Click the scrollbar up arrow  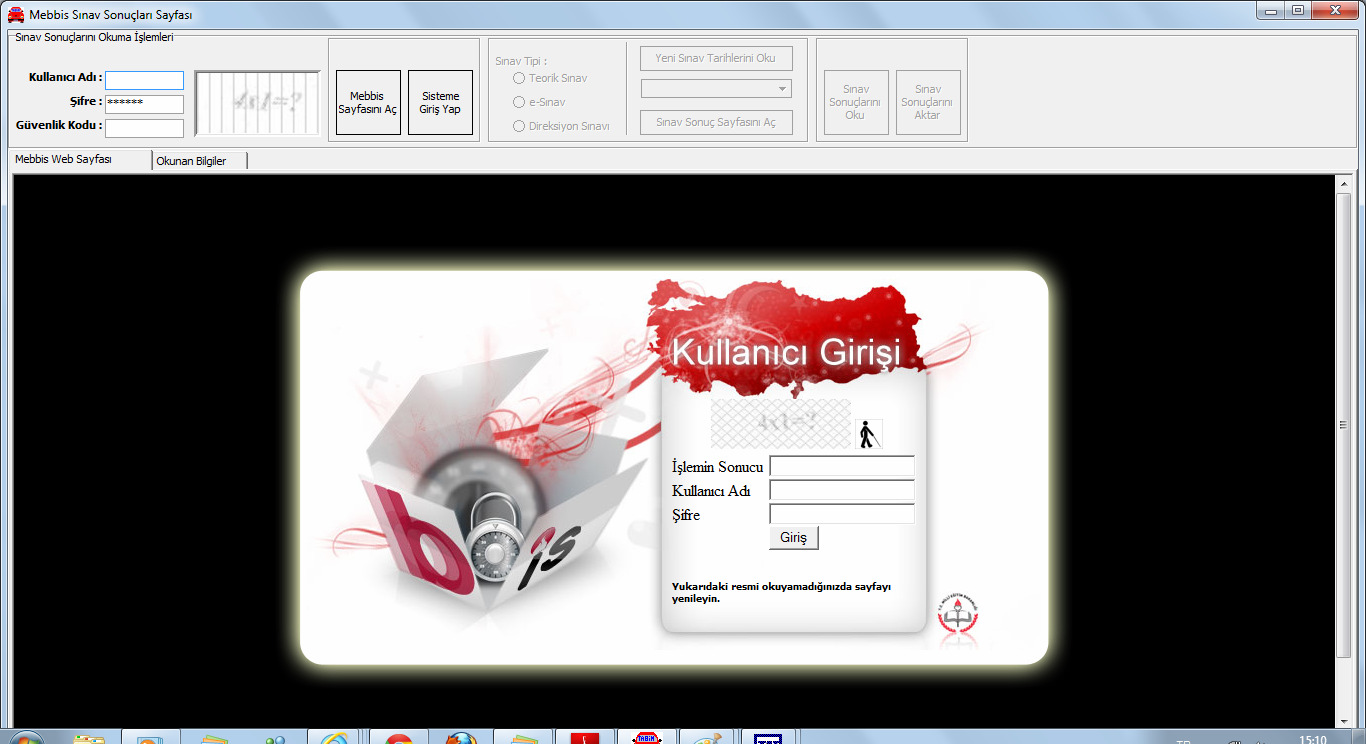(x=1343, y=184)
